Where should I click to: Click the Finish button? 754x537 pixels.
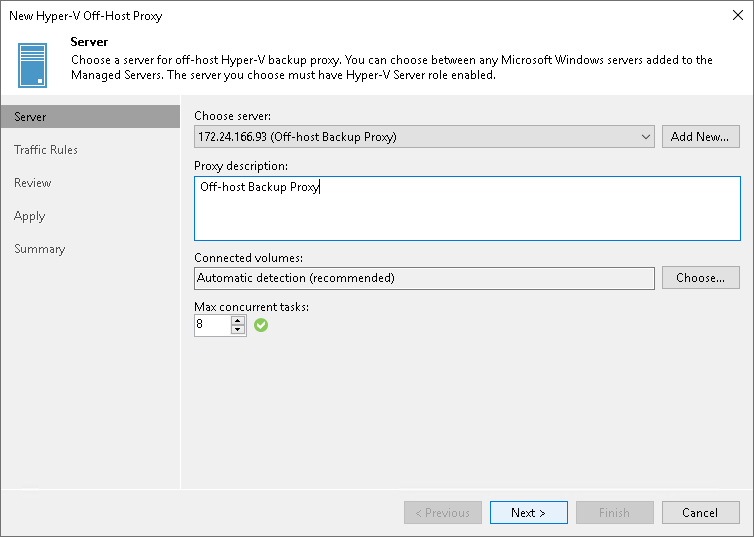(x=614, y=513)
